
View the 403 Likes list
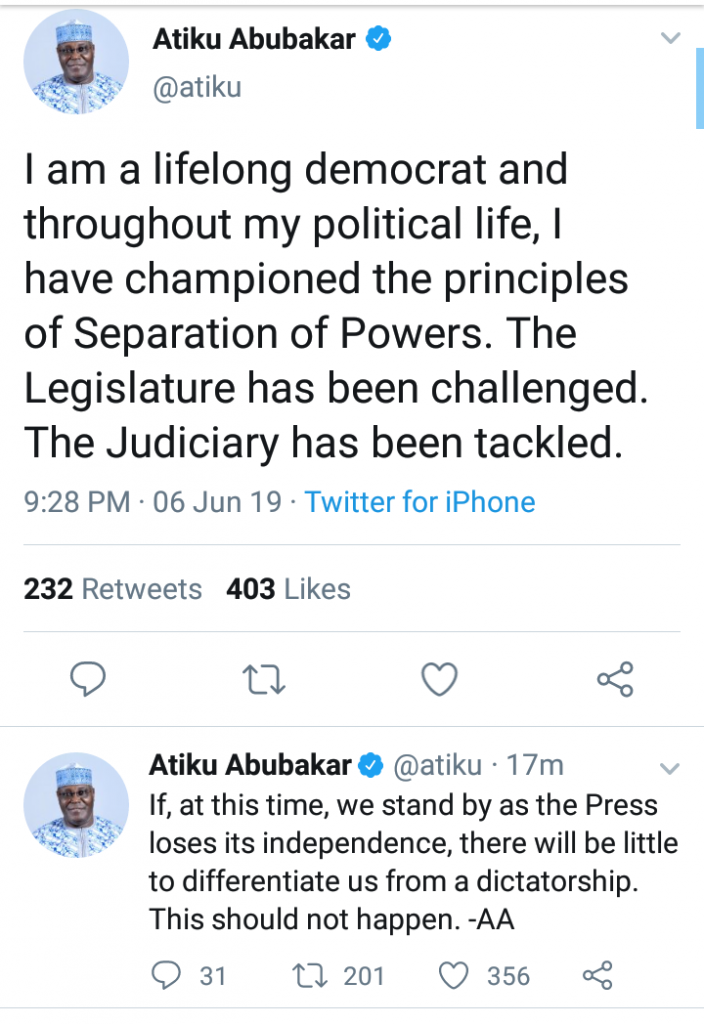pos(288,589)
